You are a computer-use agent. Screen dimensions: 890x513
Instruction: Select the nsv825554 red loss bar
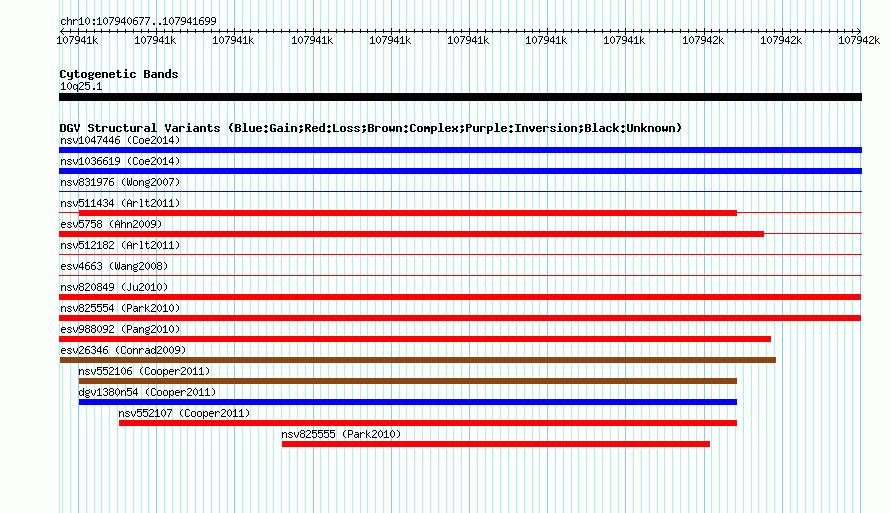(x=460, y=318)
